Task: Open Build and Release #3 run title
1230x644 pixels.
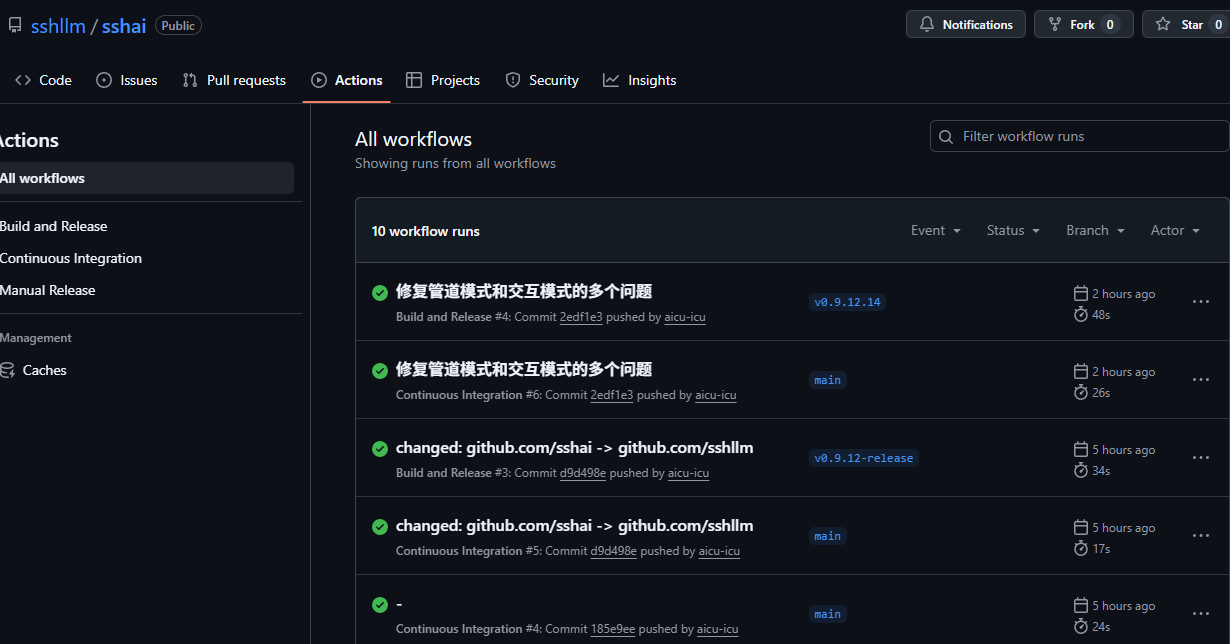Action: point(574,447)
